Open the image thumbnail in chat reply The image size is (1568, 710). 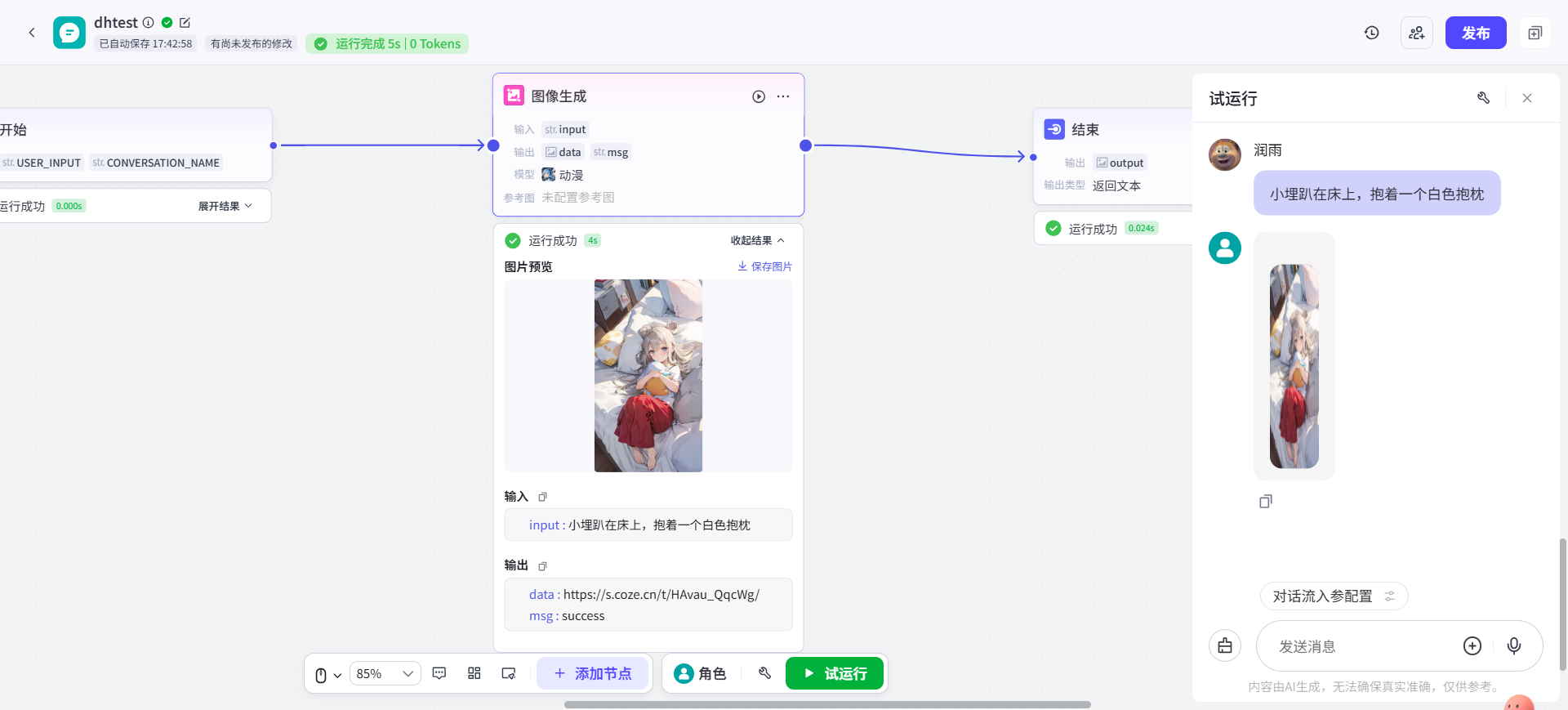pos(1294,366)
